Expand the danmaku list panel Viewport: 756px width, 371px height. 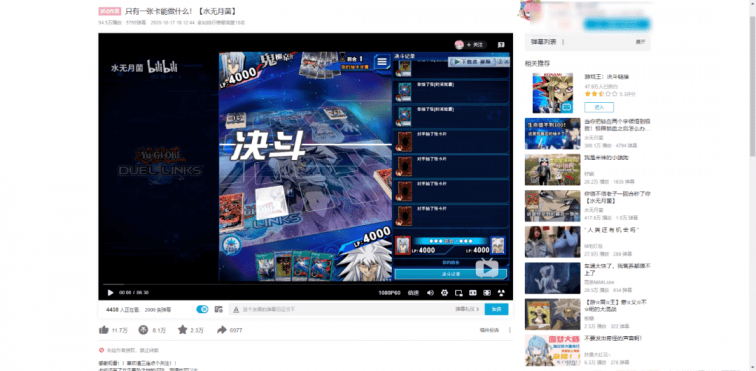pyautogui.click(x=640, y=42)
